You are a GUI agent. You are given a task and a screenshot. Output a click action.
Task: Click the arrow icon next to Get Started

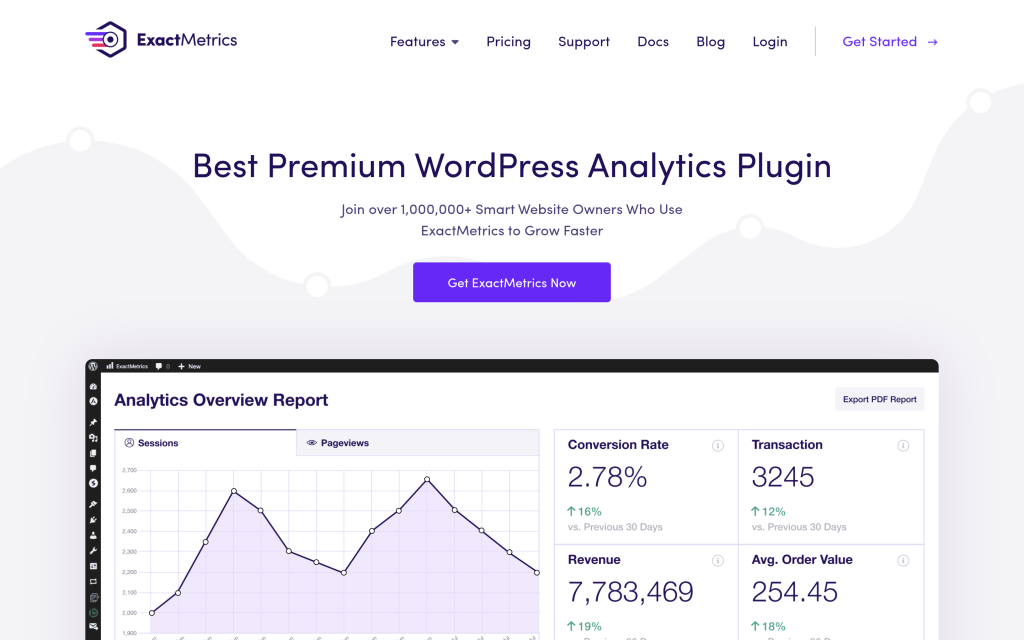pos(933,42)
